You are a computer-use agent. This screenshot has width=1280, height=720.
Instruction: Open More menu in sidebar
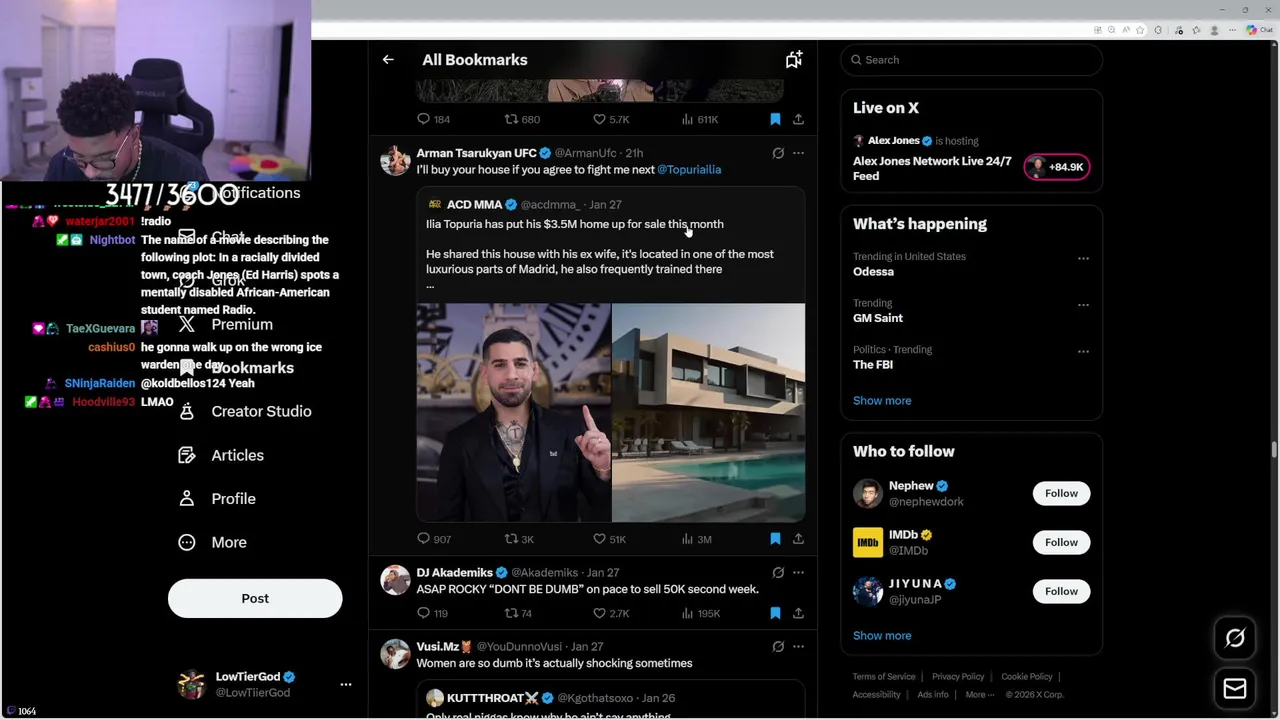click(212, 542)
